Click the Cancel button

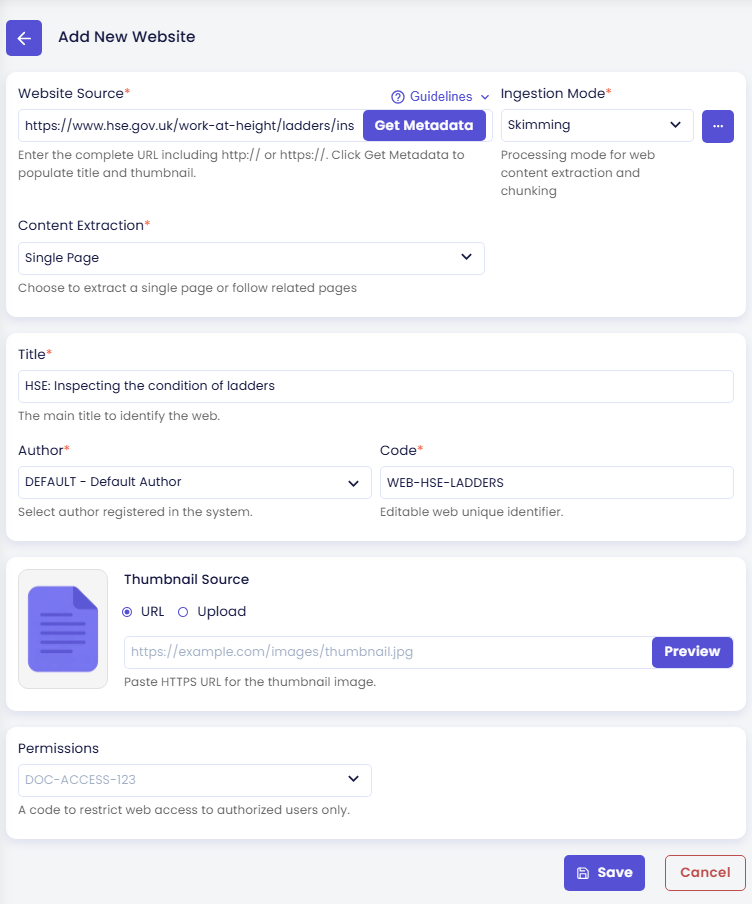coord(705,872)
